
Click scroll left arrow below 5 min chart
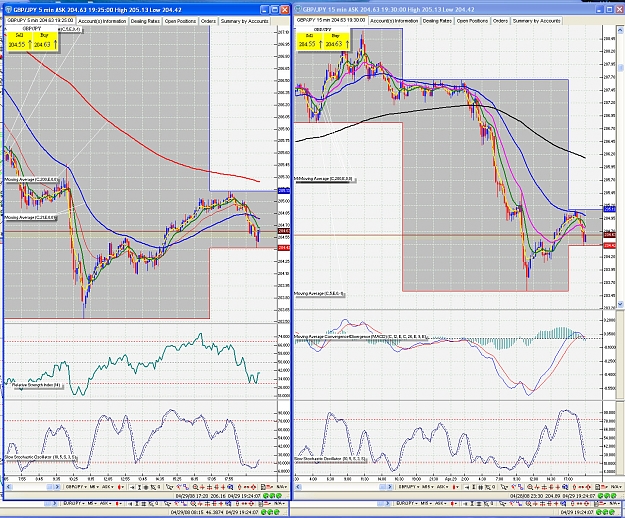click(x=9, y=487)
